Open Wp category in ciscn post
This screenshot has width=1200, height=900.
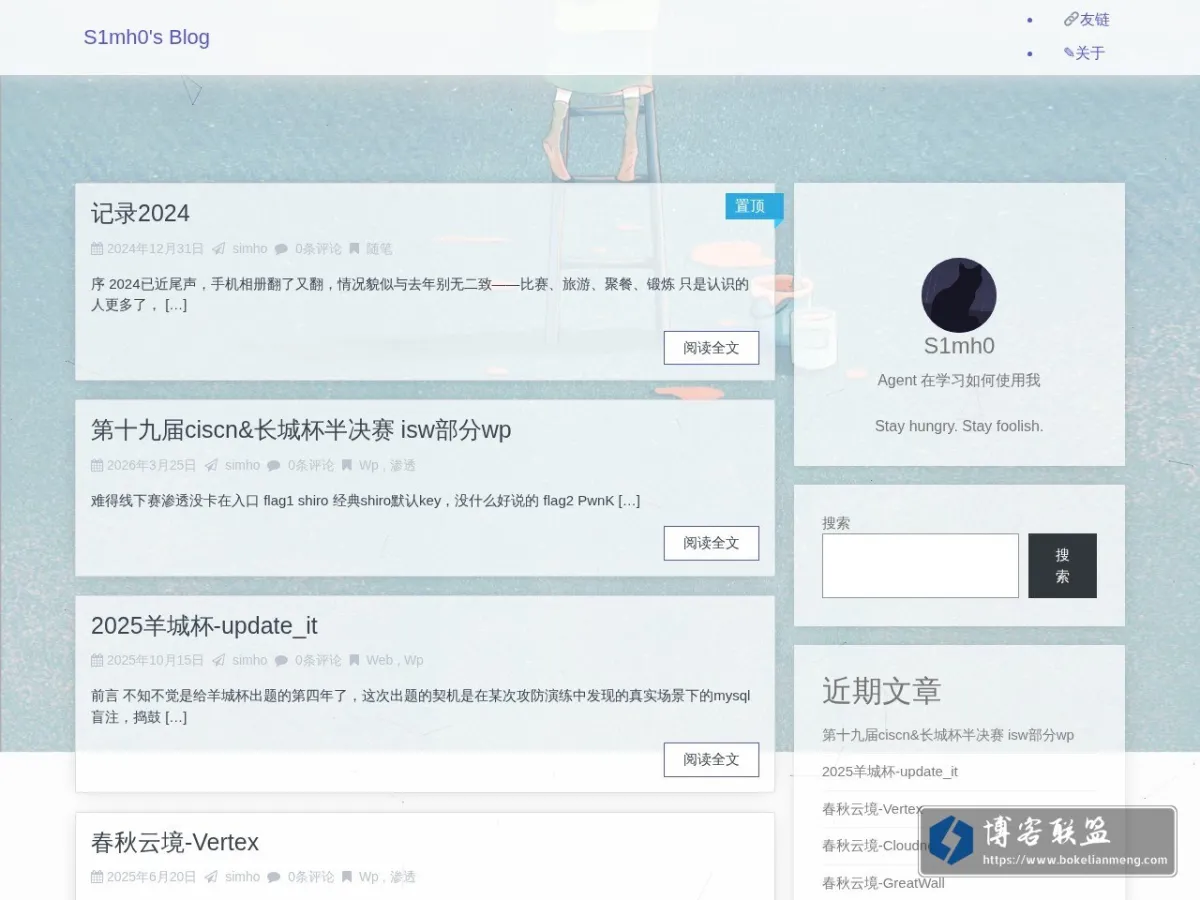point(369,465)
